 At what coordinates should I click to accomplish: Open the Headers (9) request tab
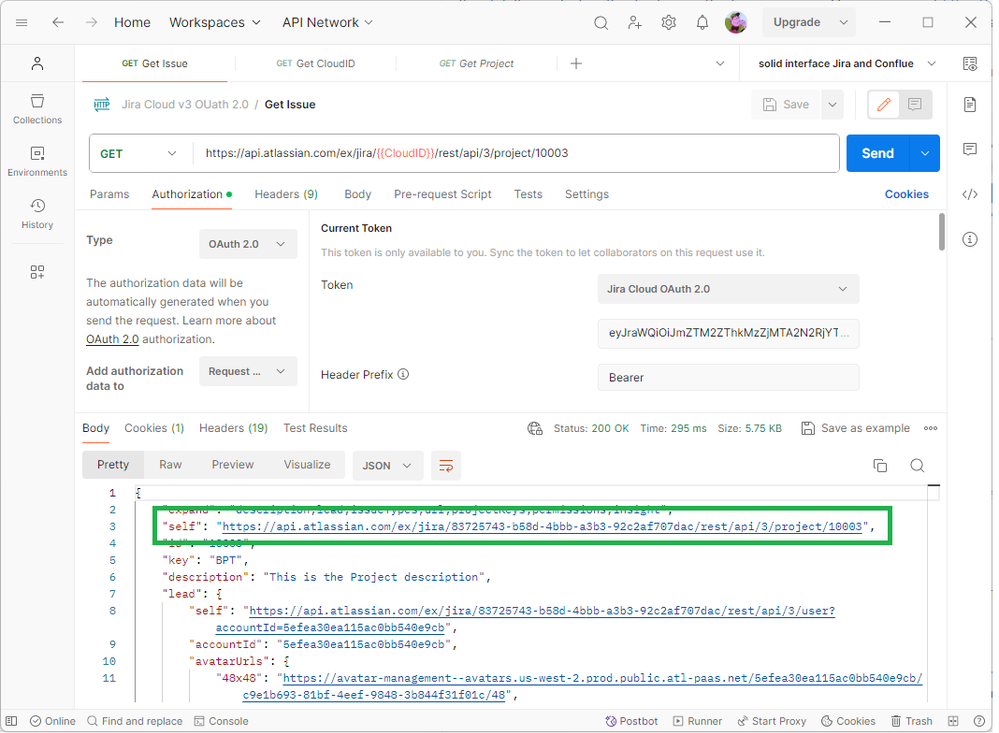click(x=286, y=194)
